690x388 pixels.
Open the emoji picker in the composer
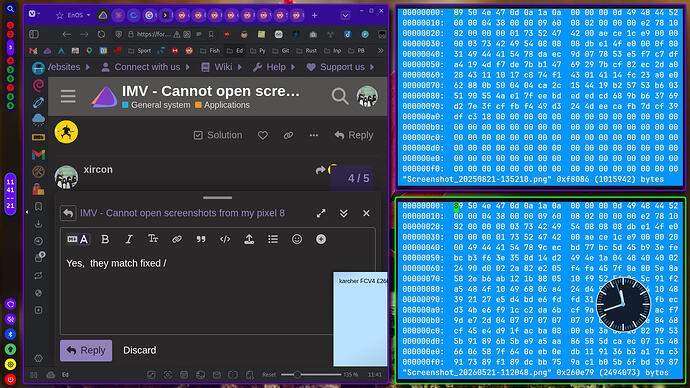pos(297,239)
